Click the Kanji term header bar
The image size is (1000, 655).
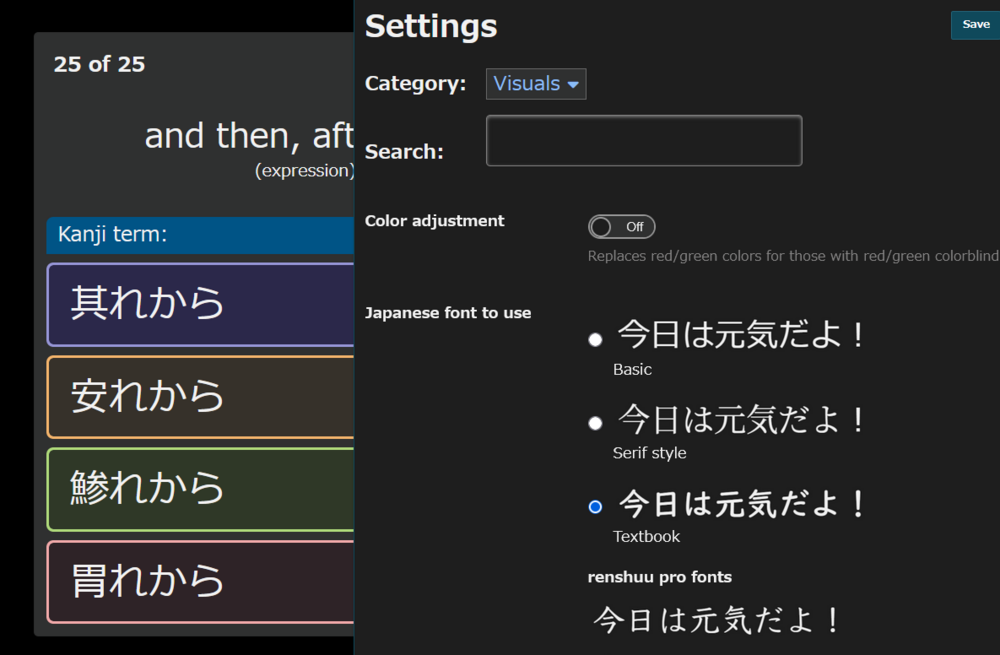tap(200, 235)
